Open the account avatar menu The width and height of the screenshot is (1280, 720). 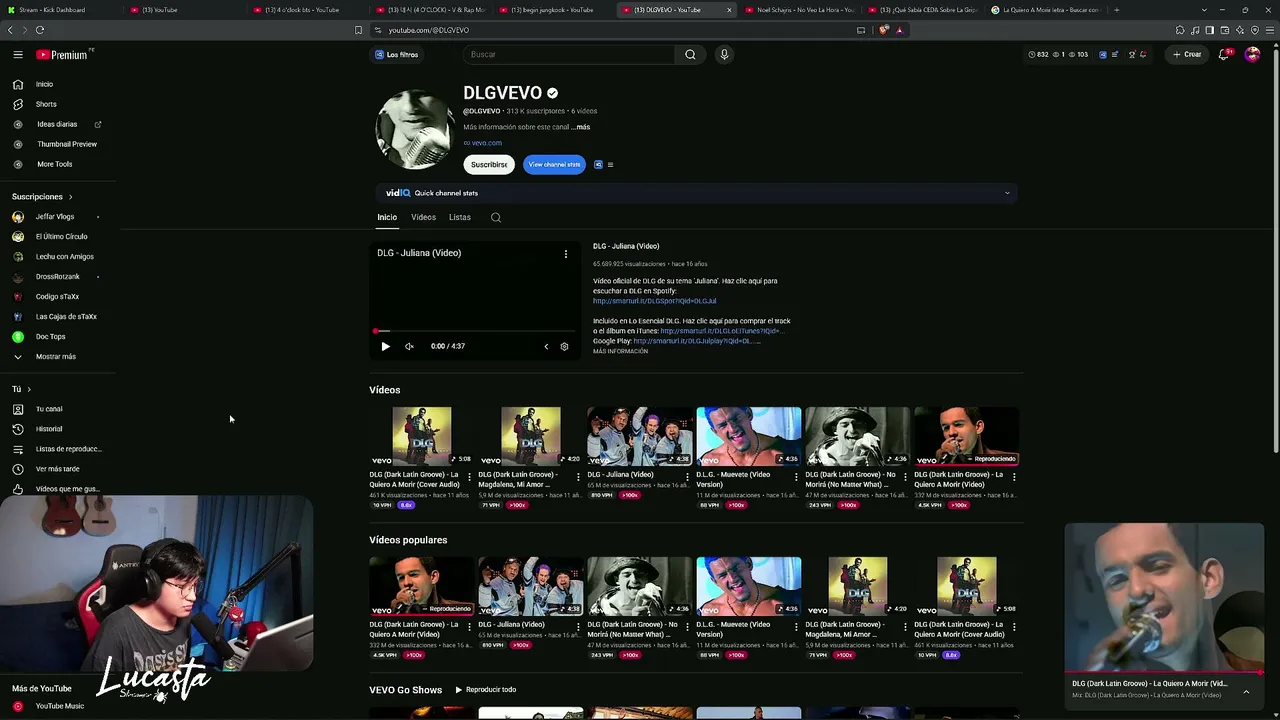point(1252,55)
